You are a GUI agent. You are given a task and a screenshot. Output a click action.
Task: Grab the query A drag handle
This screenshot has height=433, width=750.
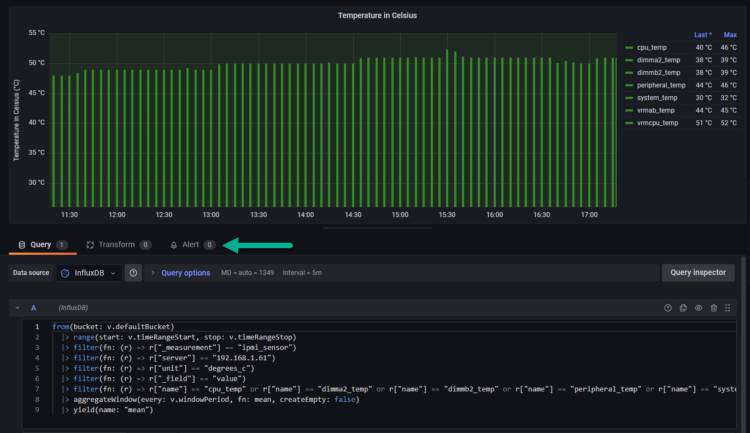point(728,308)
